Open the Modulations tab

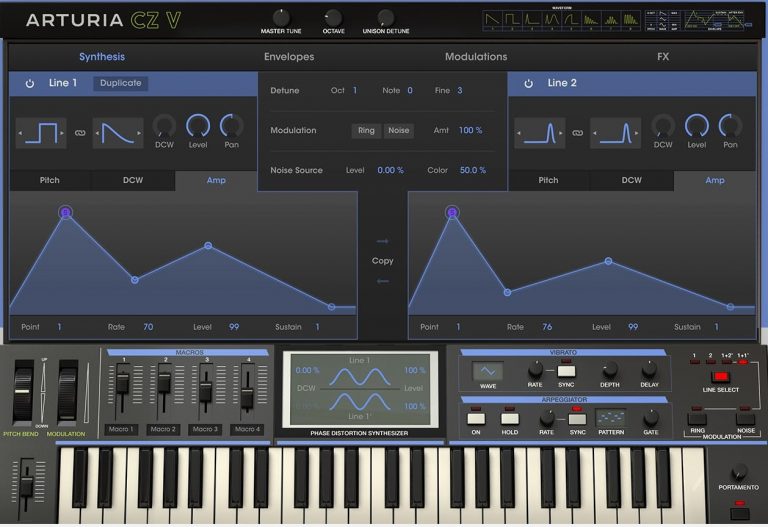[x=476, y=57]
